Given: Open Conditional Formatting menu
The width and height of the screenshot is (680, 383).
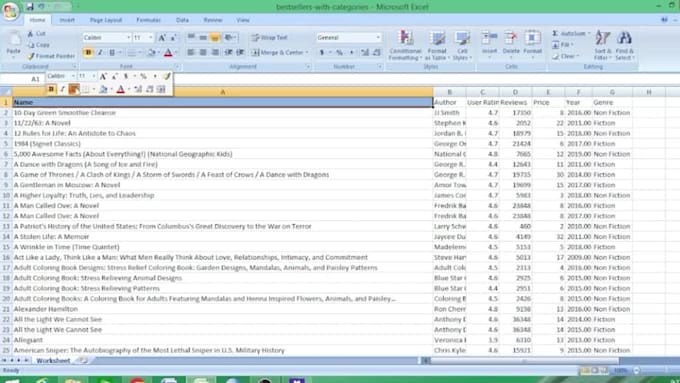Looking at the screenshot, I should [405, 45].
